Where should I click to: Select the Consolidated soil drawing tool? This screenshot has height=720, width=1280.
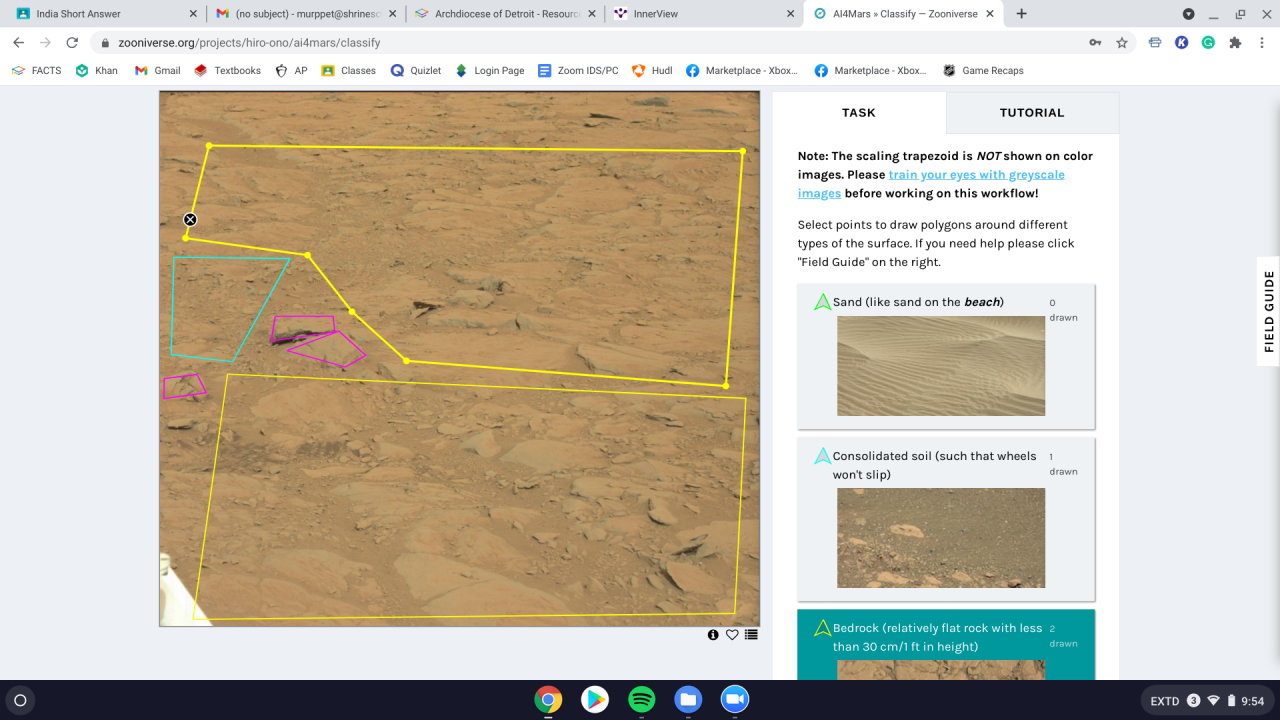click(x=946, y=520)
